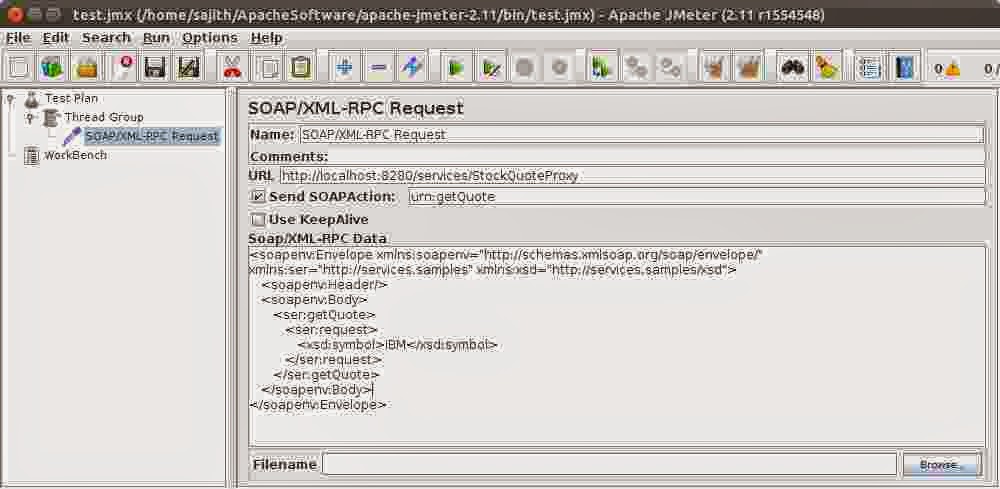Image resolution: width=1000 pixels, height=489 pixels.
Task: Open the File menu
Action: click(18, 38)
